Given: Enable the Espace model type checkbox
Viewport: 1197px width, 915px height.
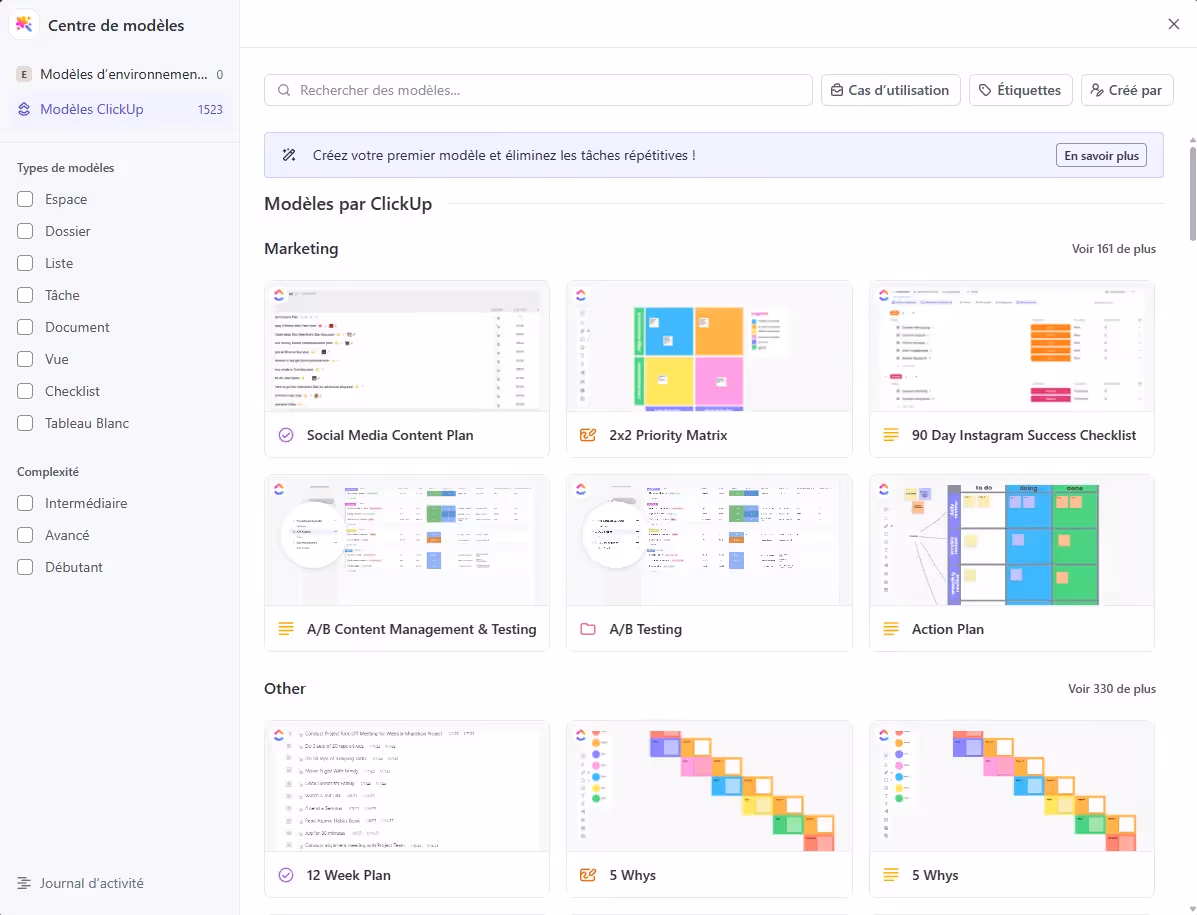Looking at the screenshot, I should pos(25,199).
